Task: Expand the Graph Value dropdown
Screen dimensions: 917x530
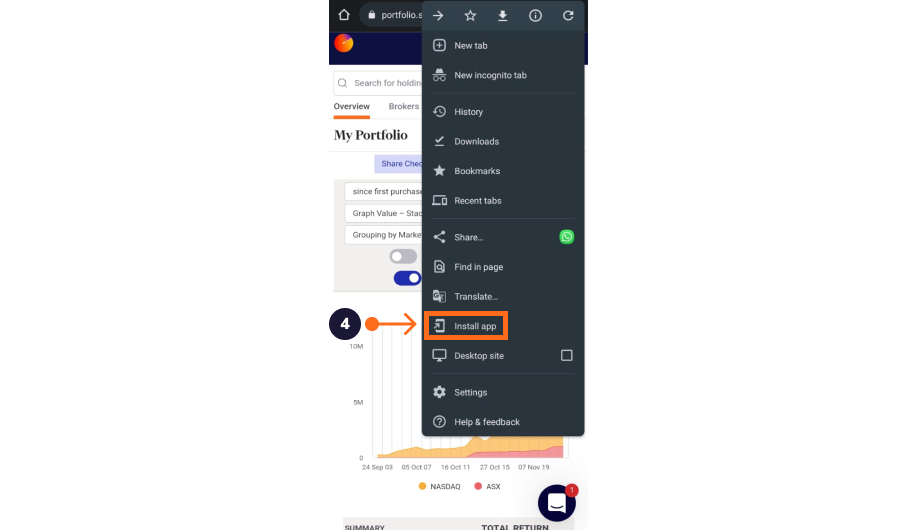Action: click(384, 213)
